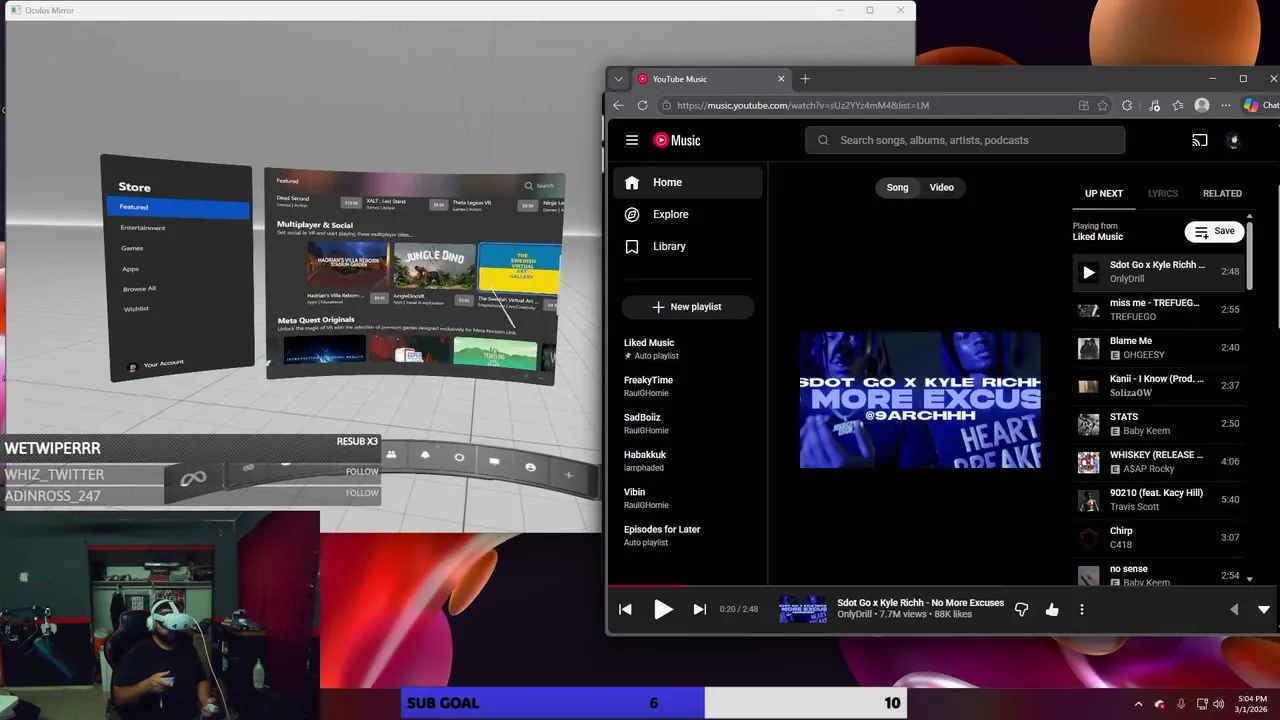Image resolution: width=1280 pixels, height=720 pixels.
Task: Expand volume controls with left arrow
Action: (x=1234, y=609)
